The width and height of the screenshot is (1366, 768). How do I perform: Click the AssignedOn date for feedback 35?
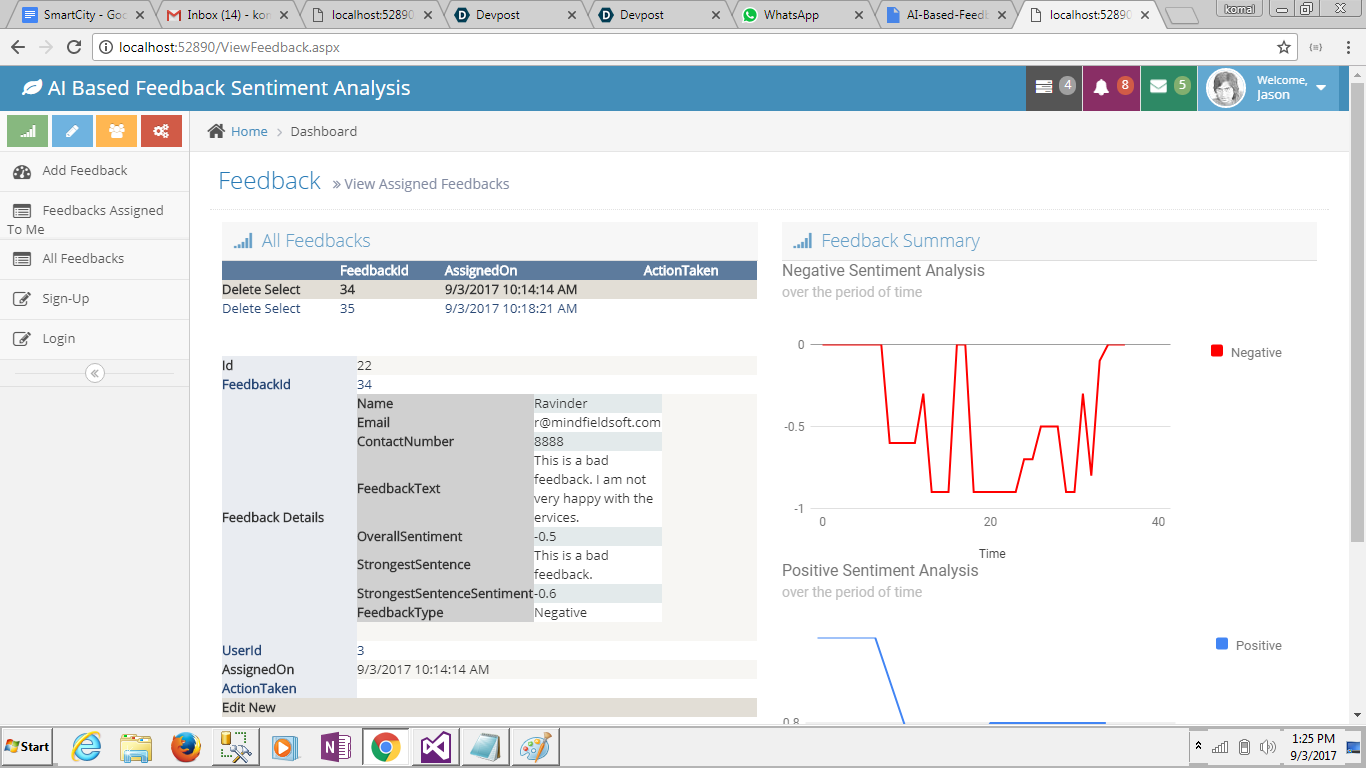click(x=511, y=309)
